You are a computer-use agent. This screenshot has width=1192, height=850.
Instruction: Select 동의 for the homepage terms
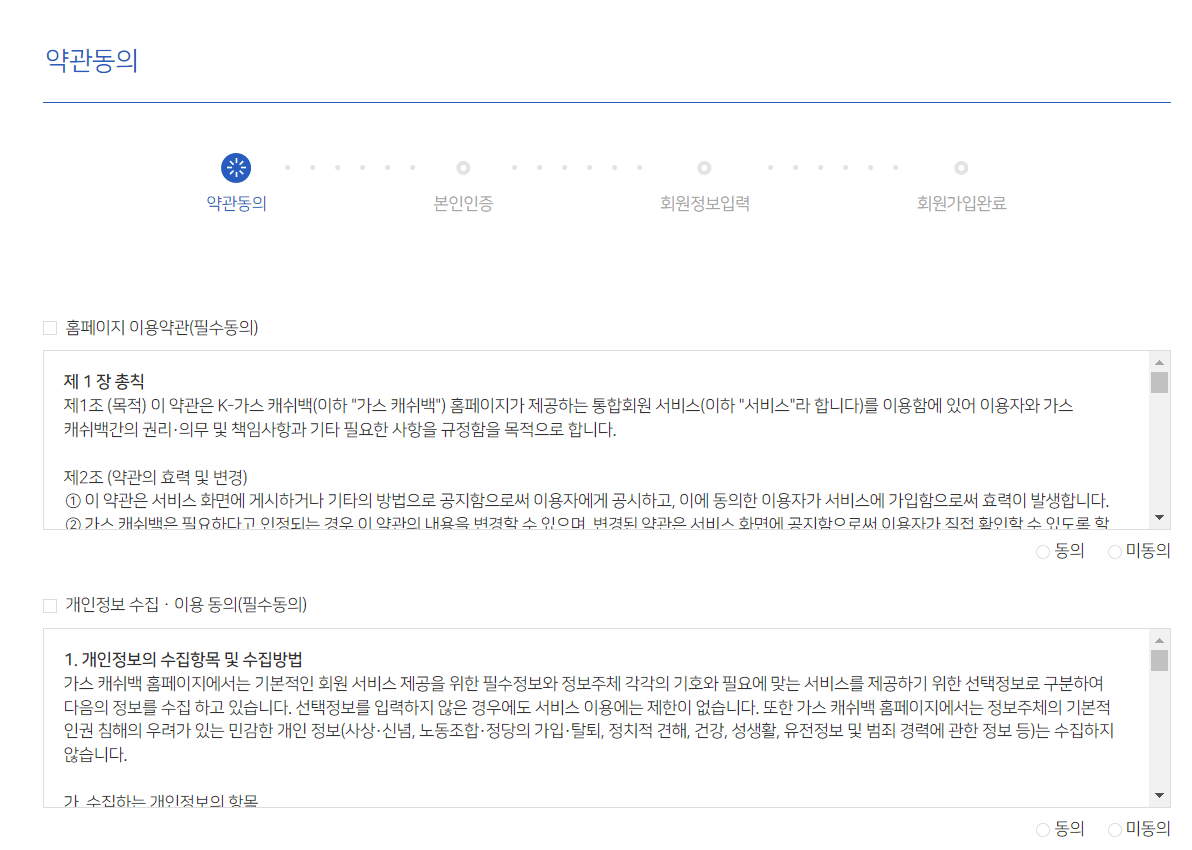[x=1043, y=550]
